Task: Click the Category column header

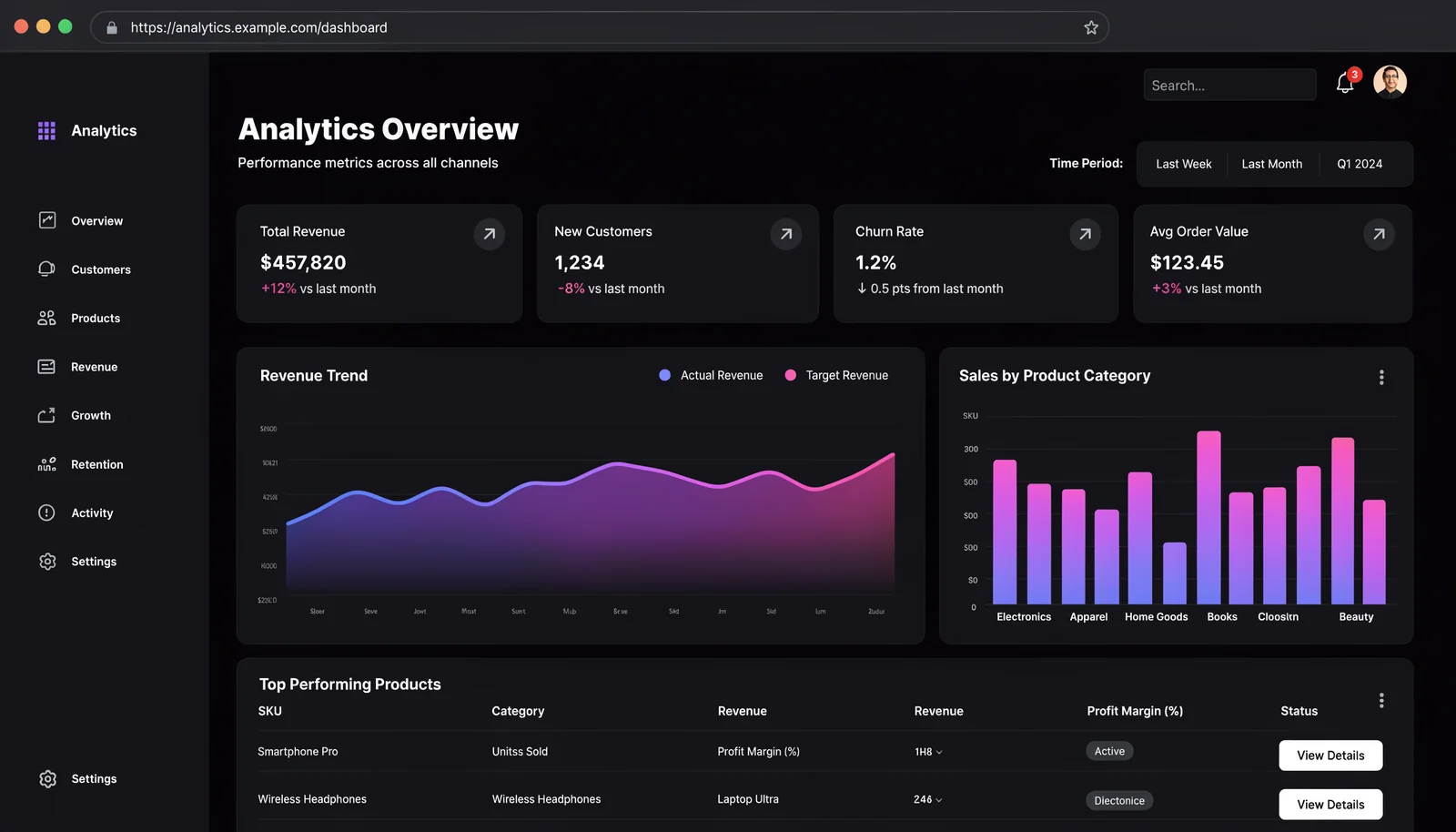Action: click(x=518, y=711)
